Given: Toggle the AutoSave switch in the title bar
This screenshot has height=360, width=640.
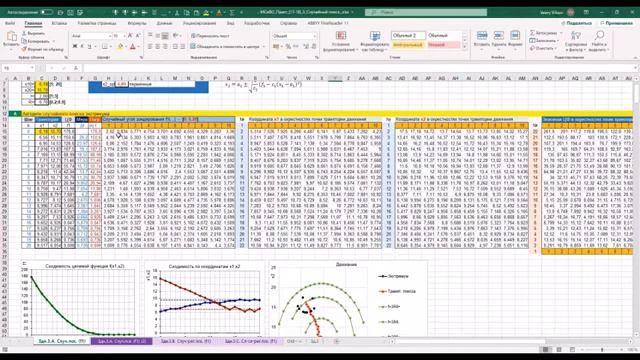Looking at the screenshot, I should click(46, 12).
